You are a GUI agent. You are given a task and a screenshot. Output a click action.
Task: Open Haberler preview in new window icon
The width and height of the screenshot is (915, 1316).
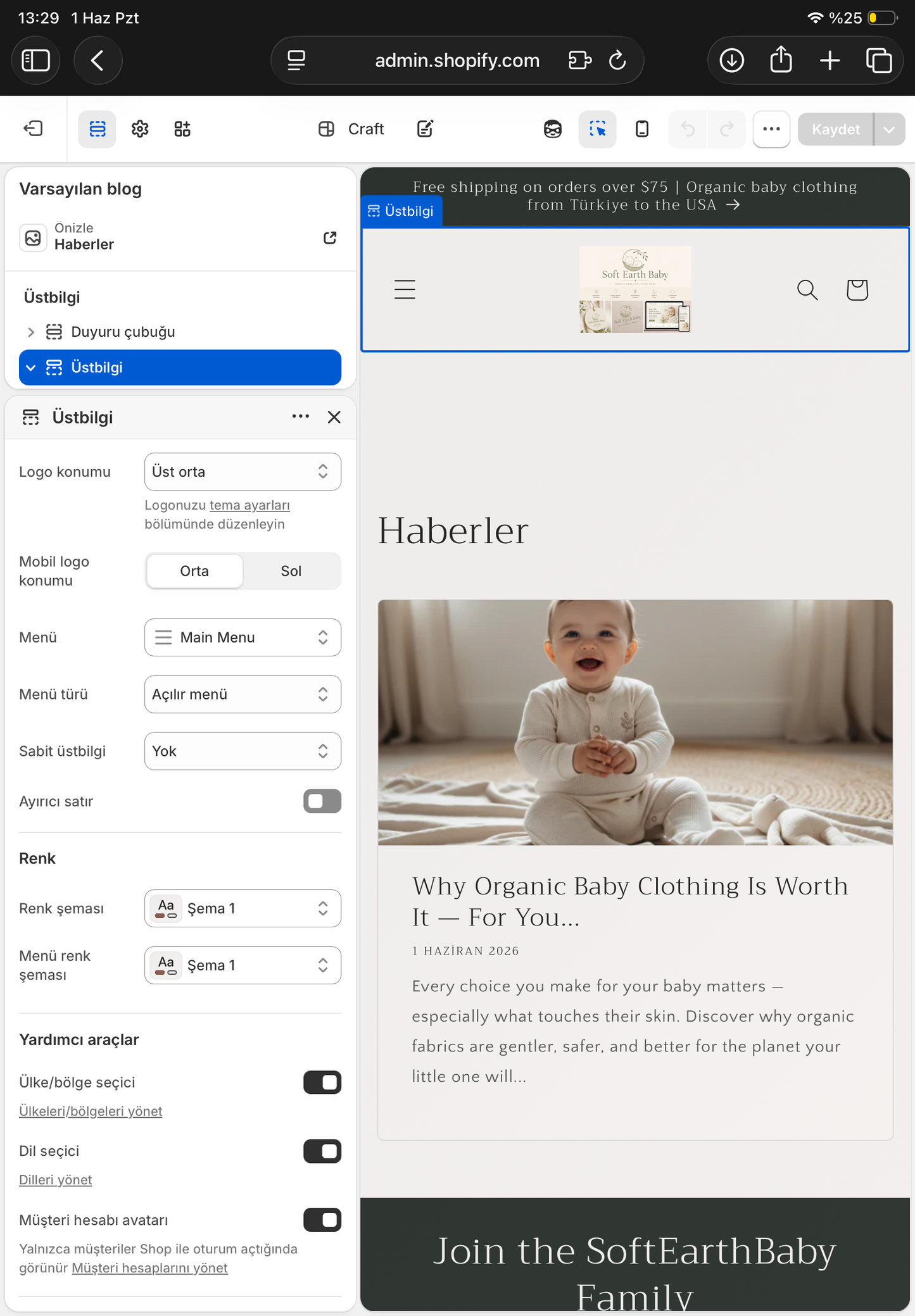(330, 238)
